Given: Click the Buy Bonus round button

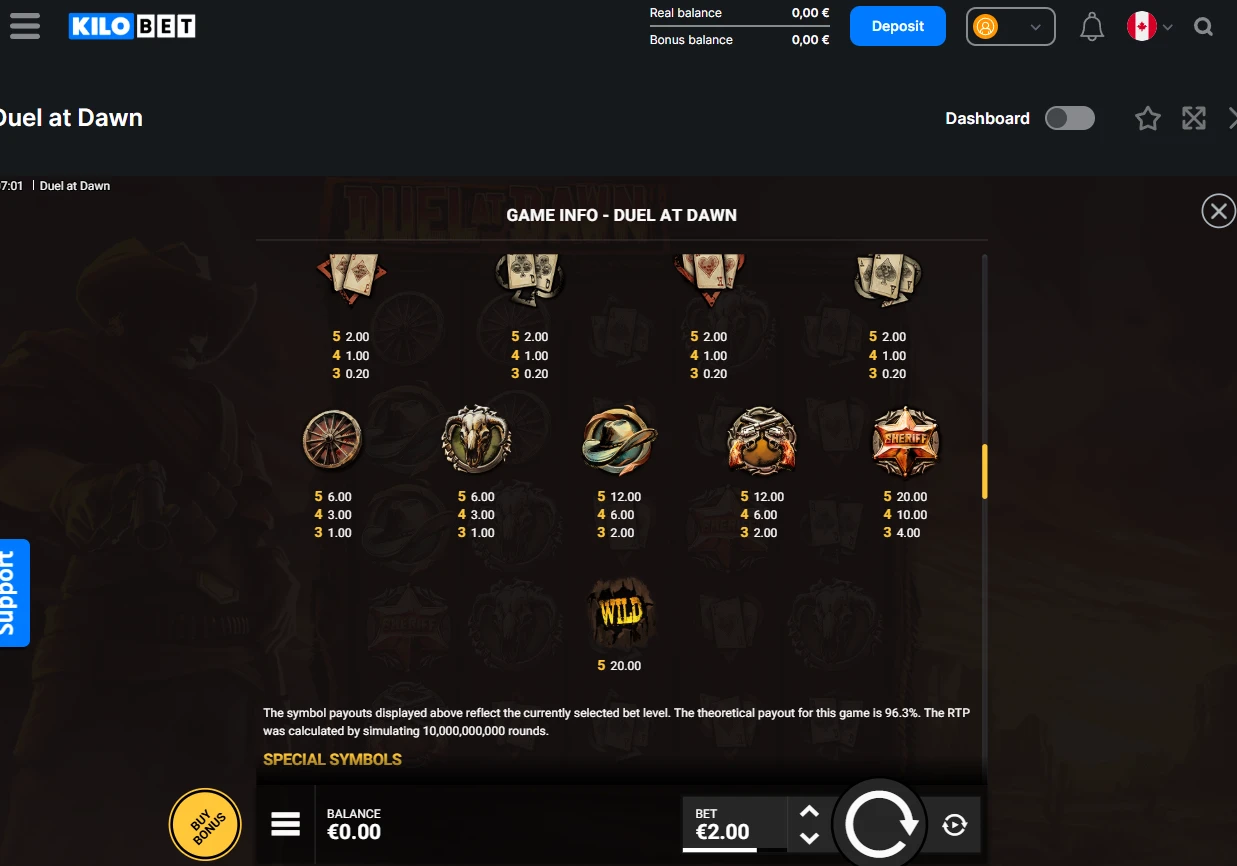Looking at the screenshot, I should tap(205, 825).
